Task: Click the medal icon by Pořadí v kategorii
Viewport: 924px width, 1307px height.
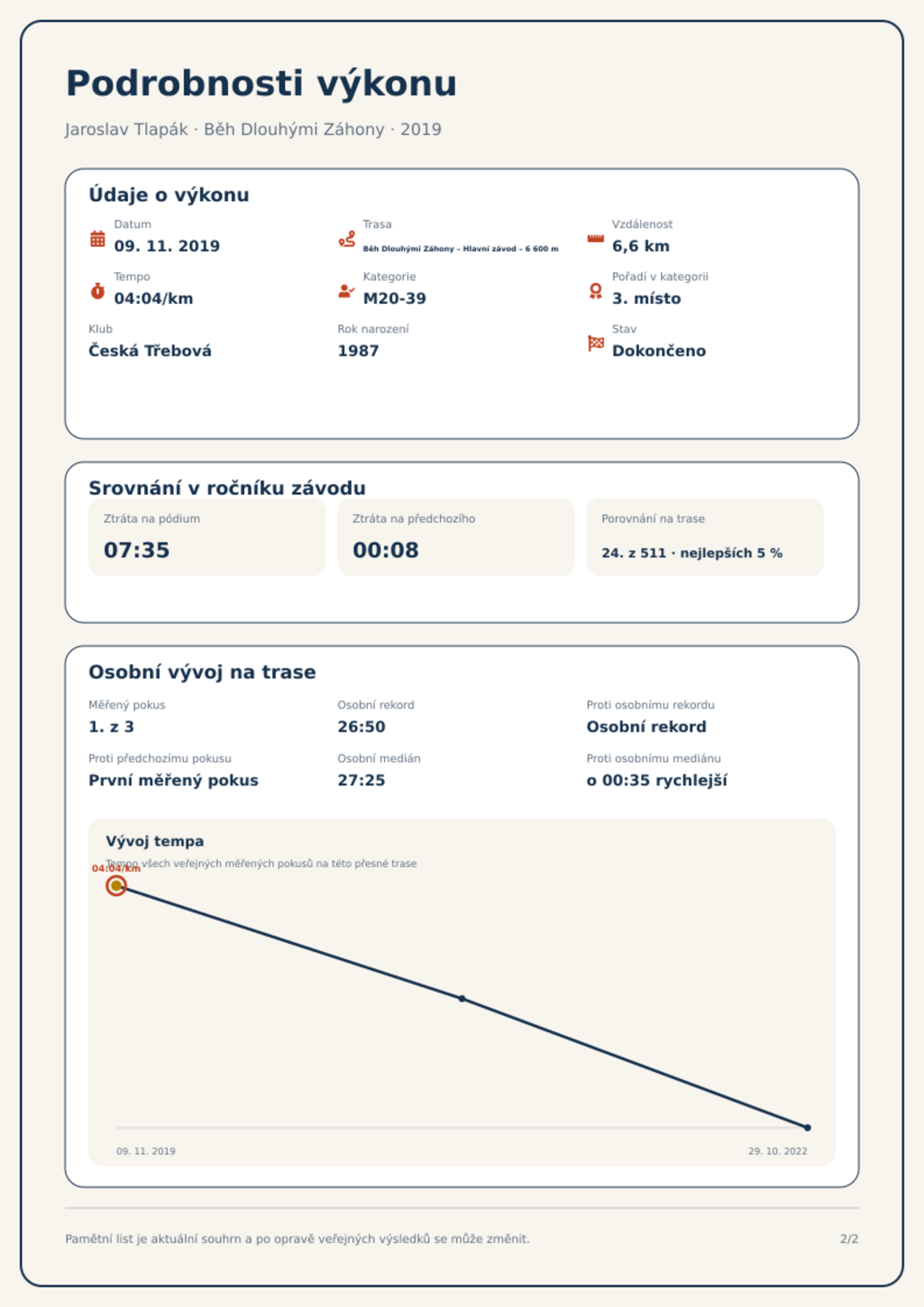Action: pos(595,291)
